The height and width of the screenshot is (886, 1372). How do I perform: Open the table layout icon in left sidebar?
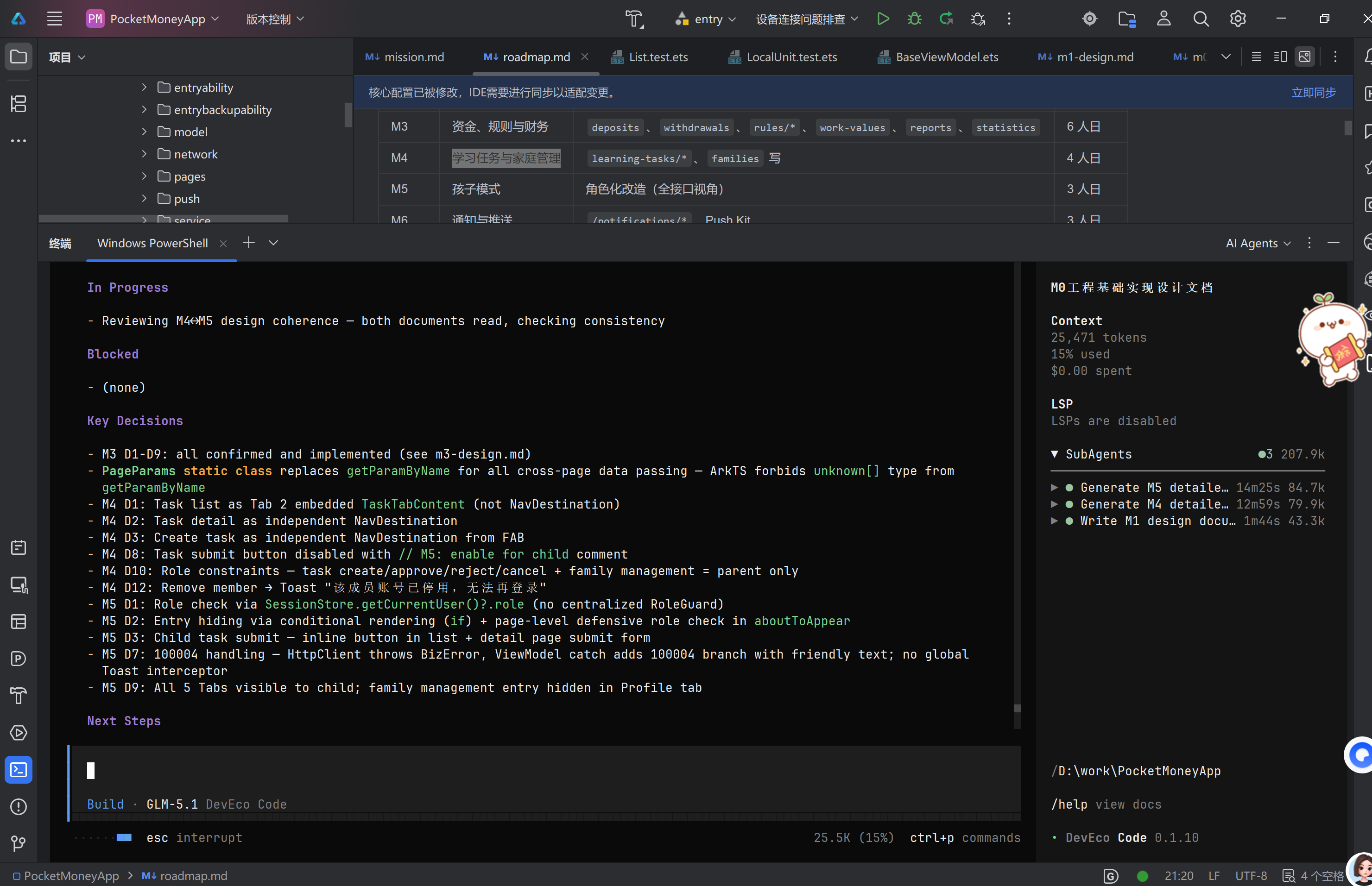[x=19, y=622]
